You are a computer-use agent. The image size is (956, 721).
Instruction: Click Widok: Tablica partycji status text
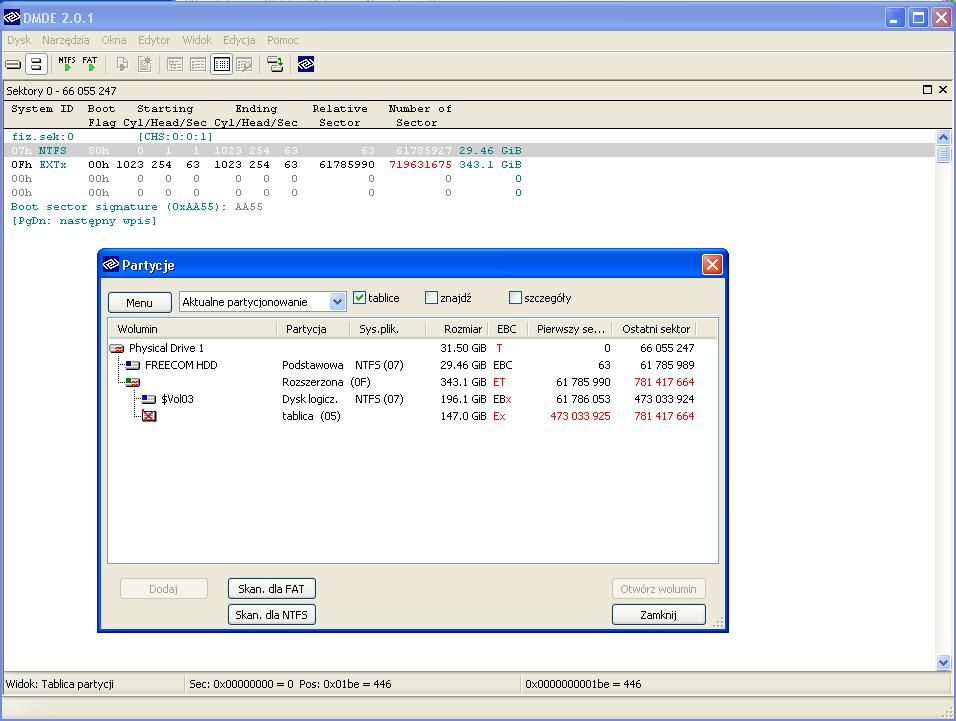pos(60,684)
